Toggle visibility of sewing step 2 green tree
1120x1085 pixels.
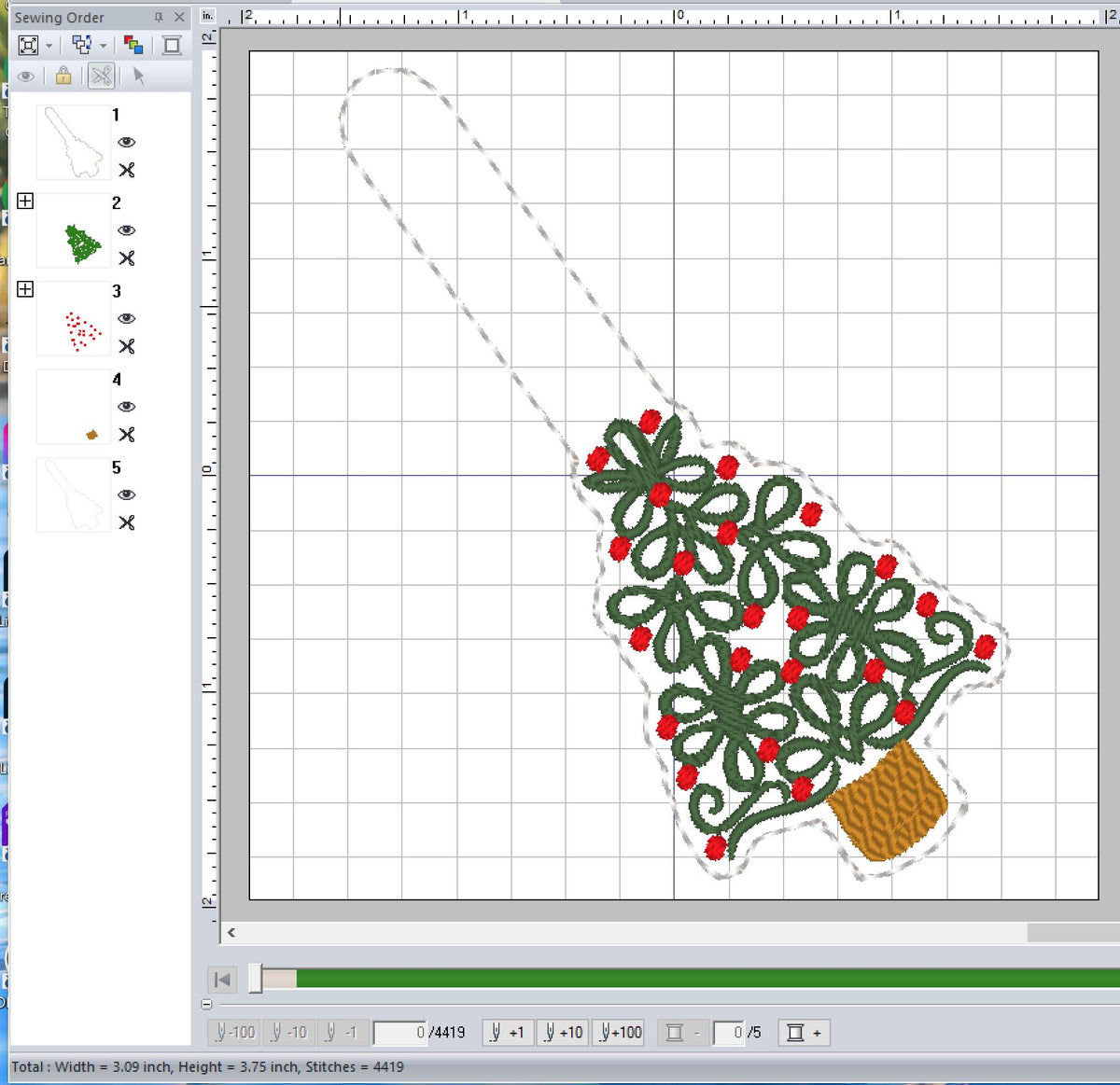pyautogui.click(x=127, y=230)
